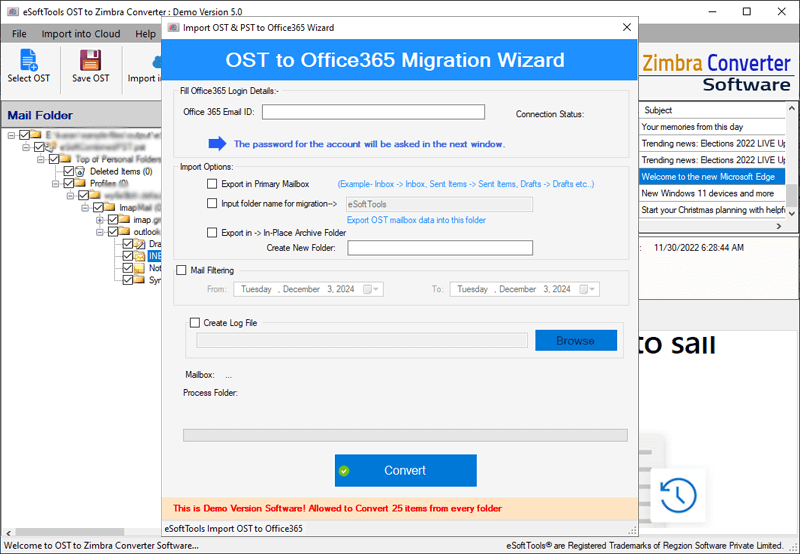
Task: Click the Create New Folder text field
Action: (440, 248)
